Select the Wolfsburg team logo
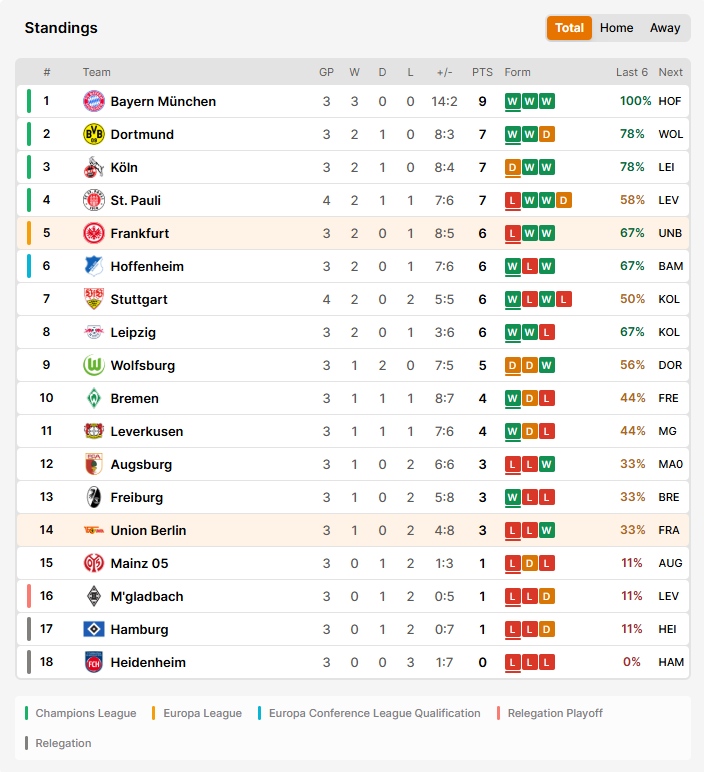704x772 pixels. 94,365
